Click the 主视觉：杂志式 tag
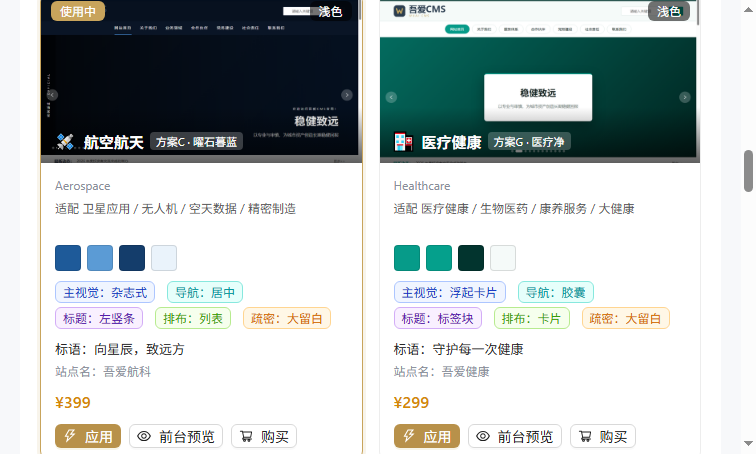Viewport: 756px width, 454px height. [105, 292]
